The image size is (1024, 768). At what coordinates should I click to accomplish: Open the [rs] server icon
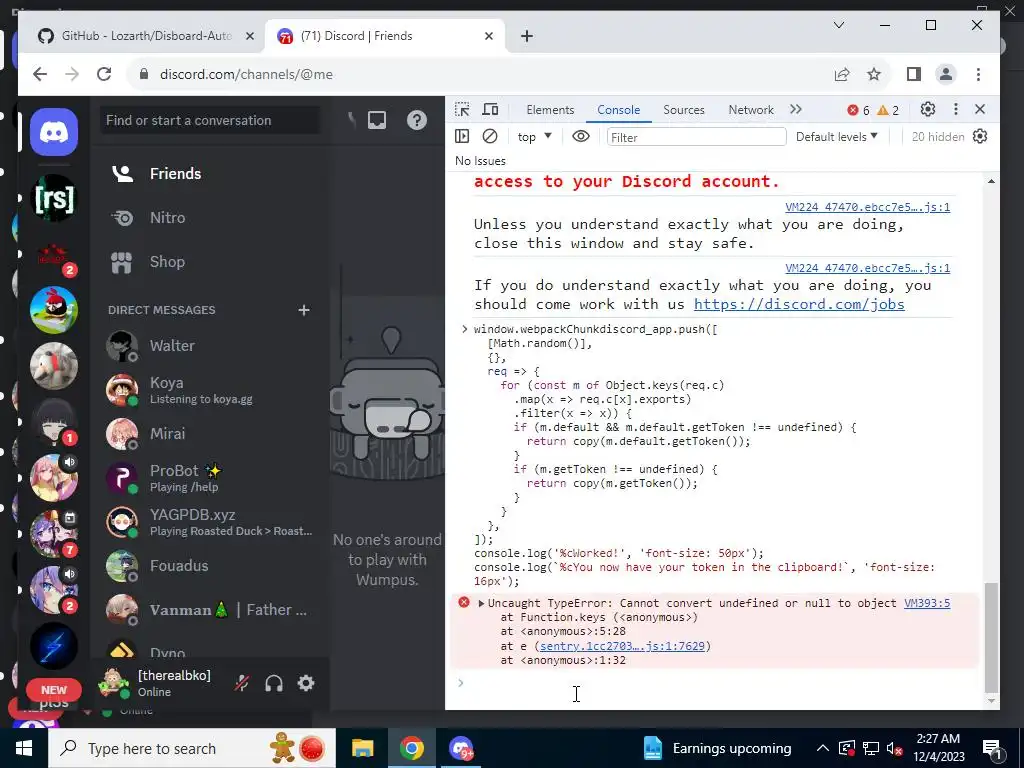point(54,199)
